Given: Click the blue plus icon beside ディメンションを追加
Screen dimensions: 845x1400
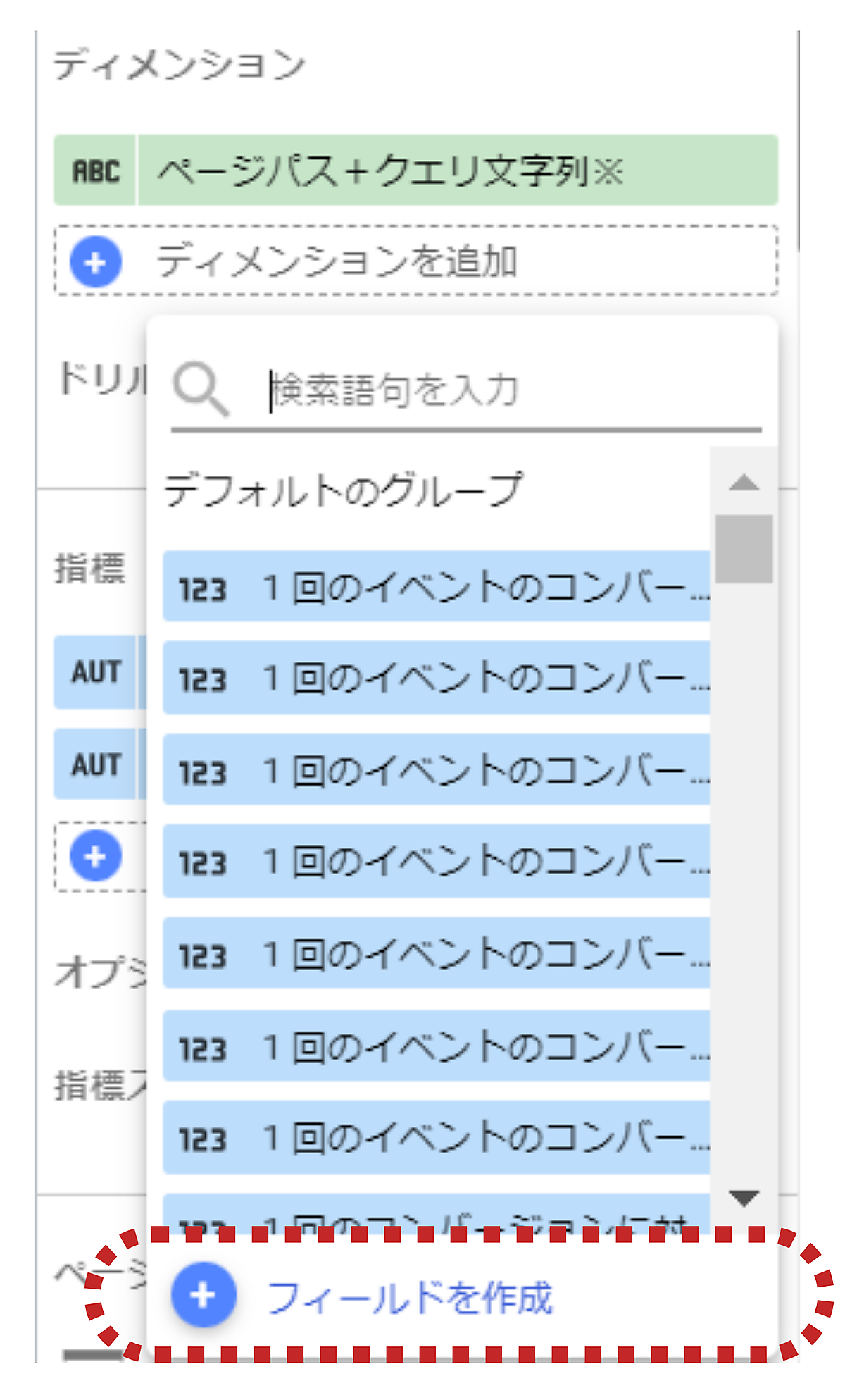Looking at the screenshot, I should pos(96,262).
